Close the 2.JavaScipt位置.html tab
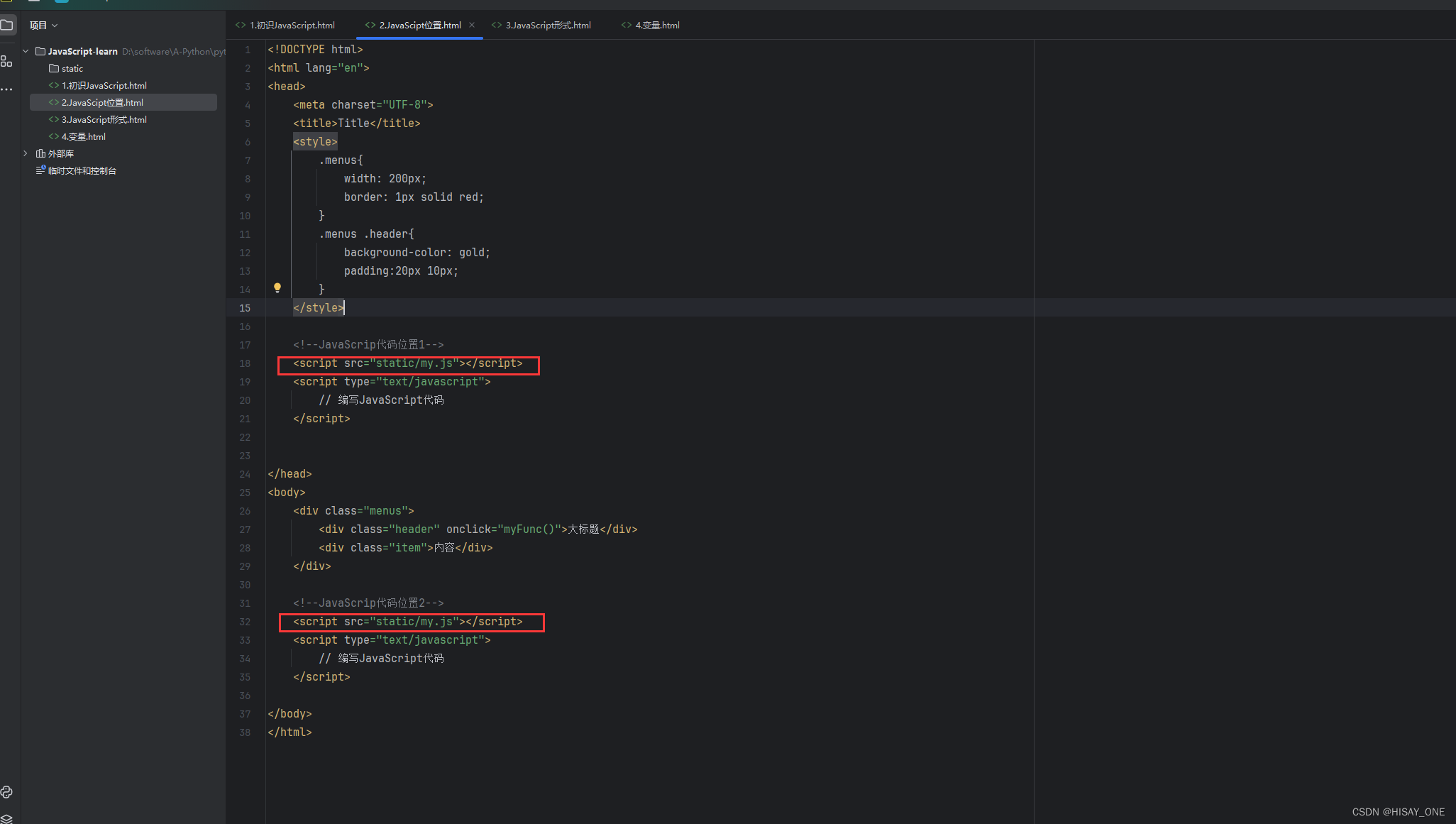The height and width of the screenshot is (824, 1456). pos(472,25)
